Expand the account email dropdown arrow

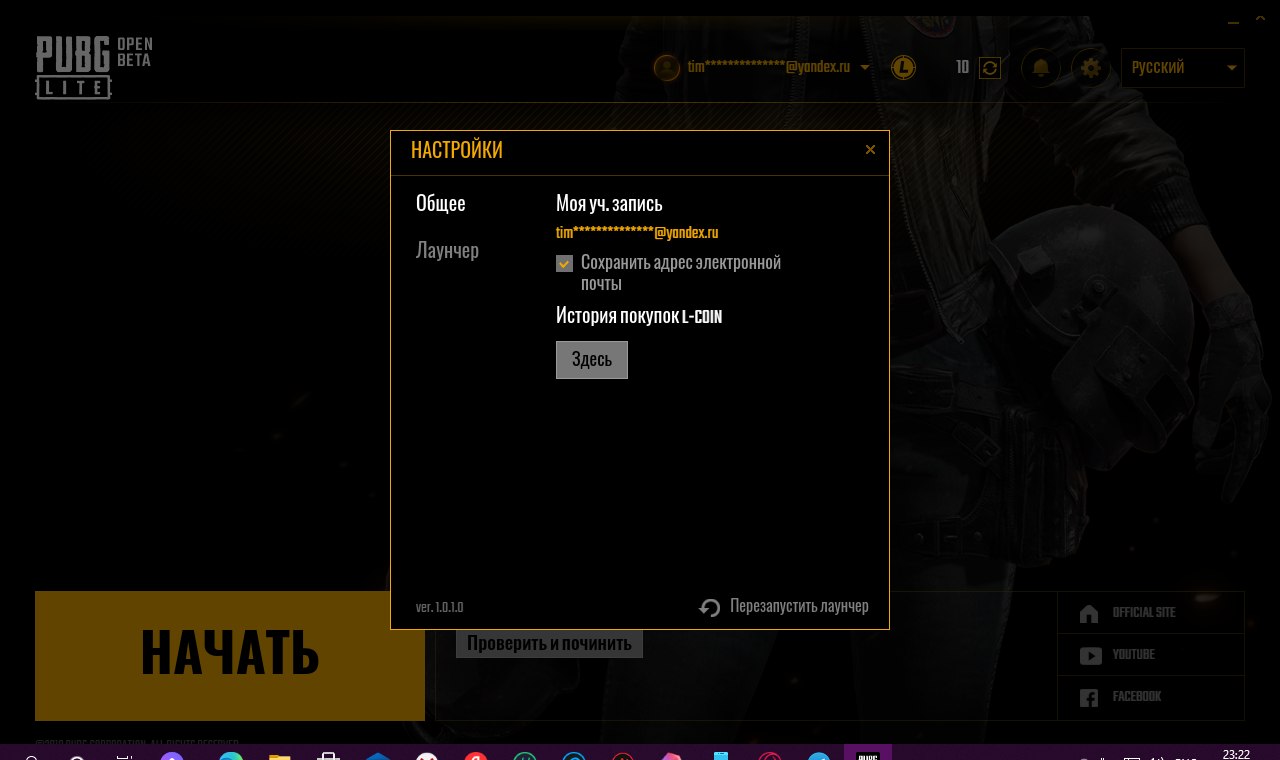coord(864,68)
